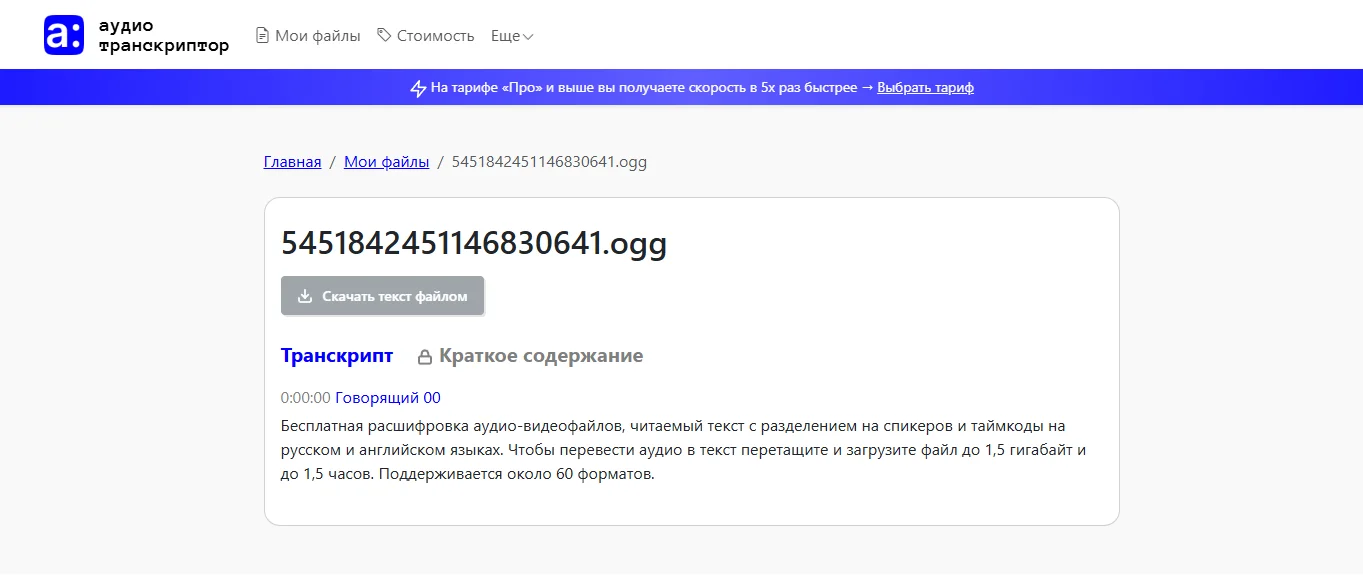Screen dimensions: 1363x575
Task: Switch to the Транскрипт tab
Action: point(337,356)
